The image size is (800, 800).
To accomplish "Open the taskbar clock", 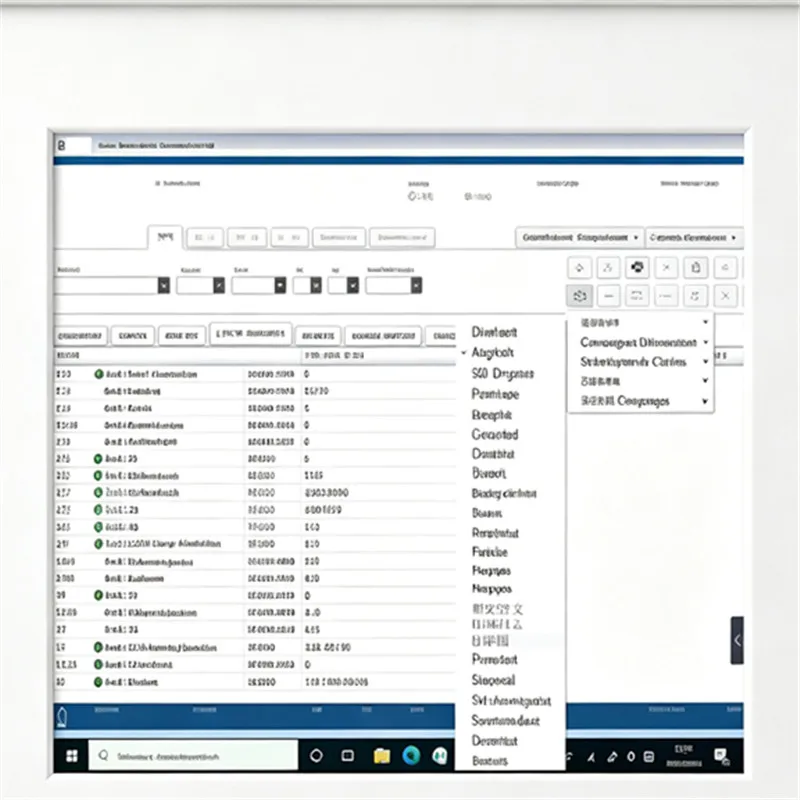I will coord(684,756).
